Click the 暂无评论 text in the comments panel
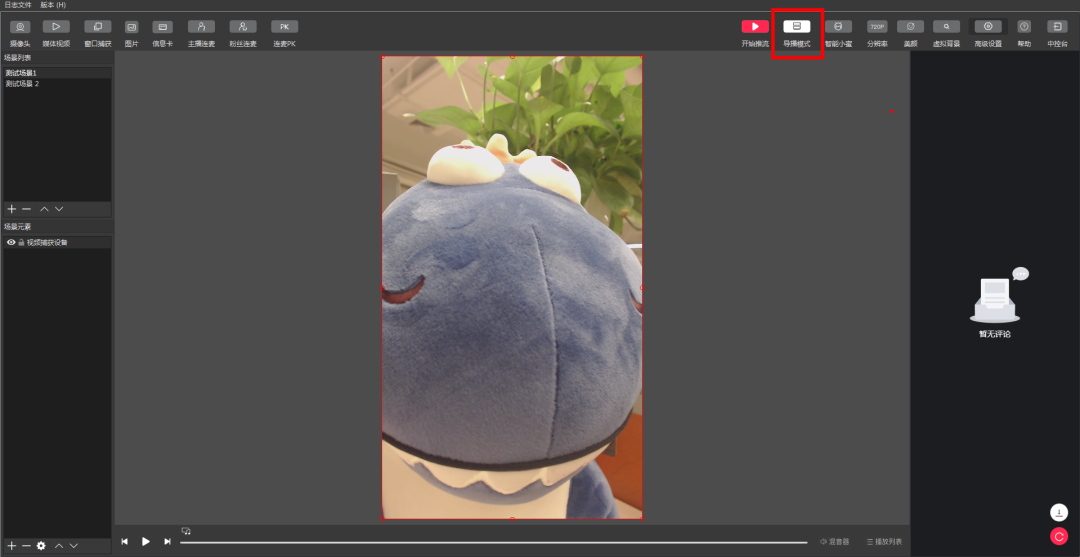Viewport: 1080px width, 557px height. click(995, 334)
